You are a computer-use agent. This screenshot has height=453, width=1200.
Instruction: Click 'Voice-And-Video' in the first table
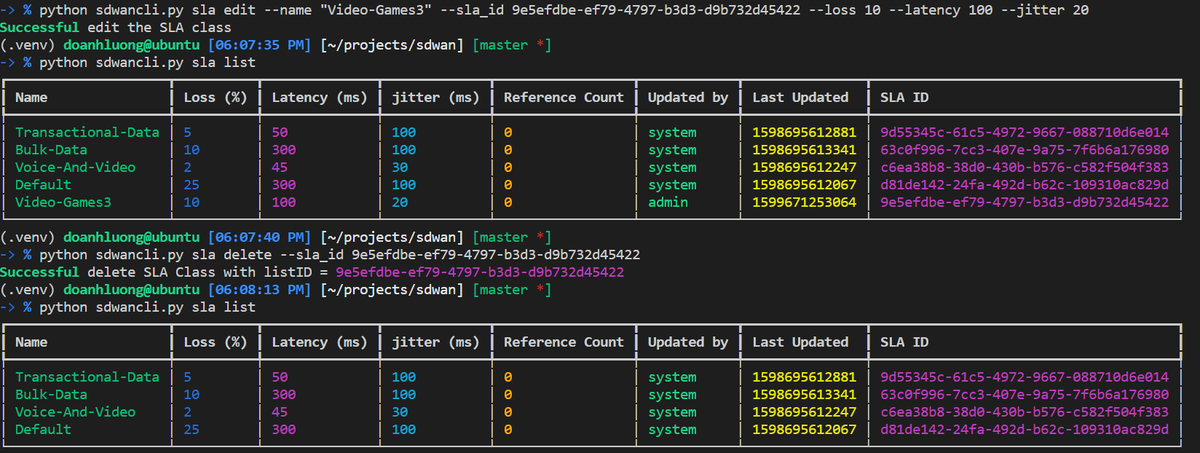75,167
